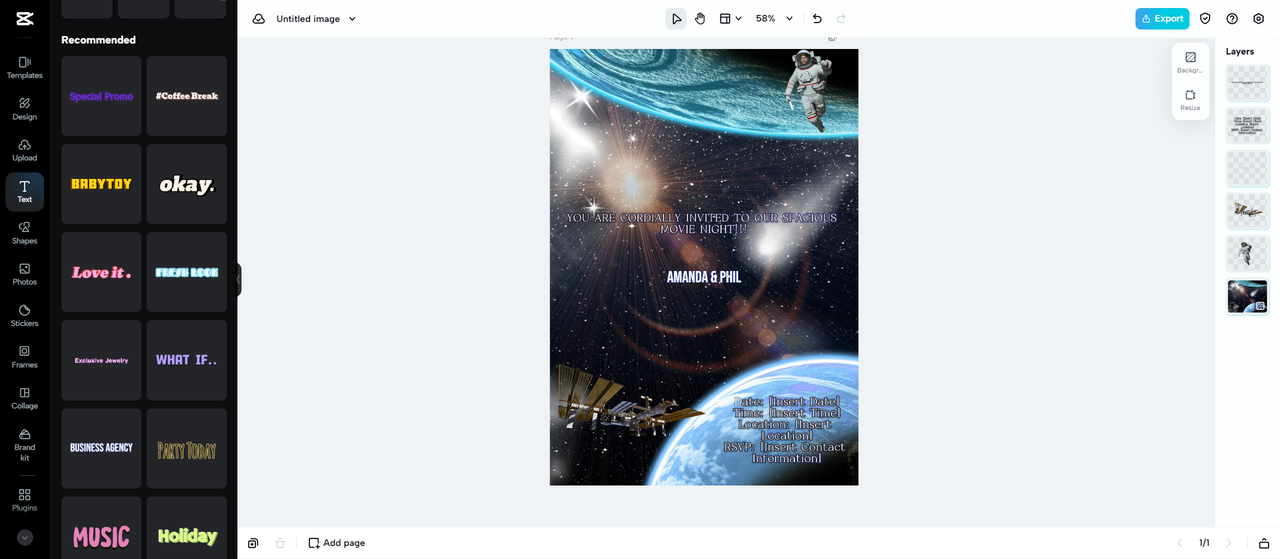
Task: Choose the PARTY TODAY text preset
Action: (187, 448)
